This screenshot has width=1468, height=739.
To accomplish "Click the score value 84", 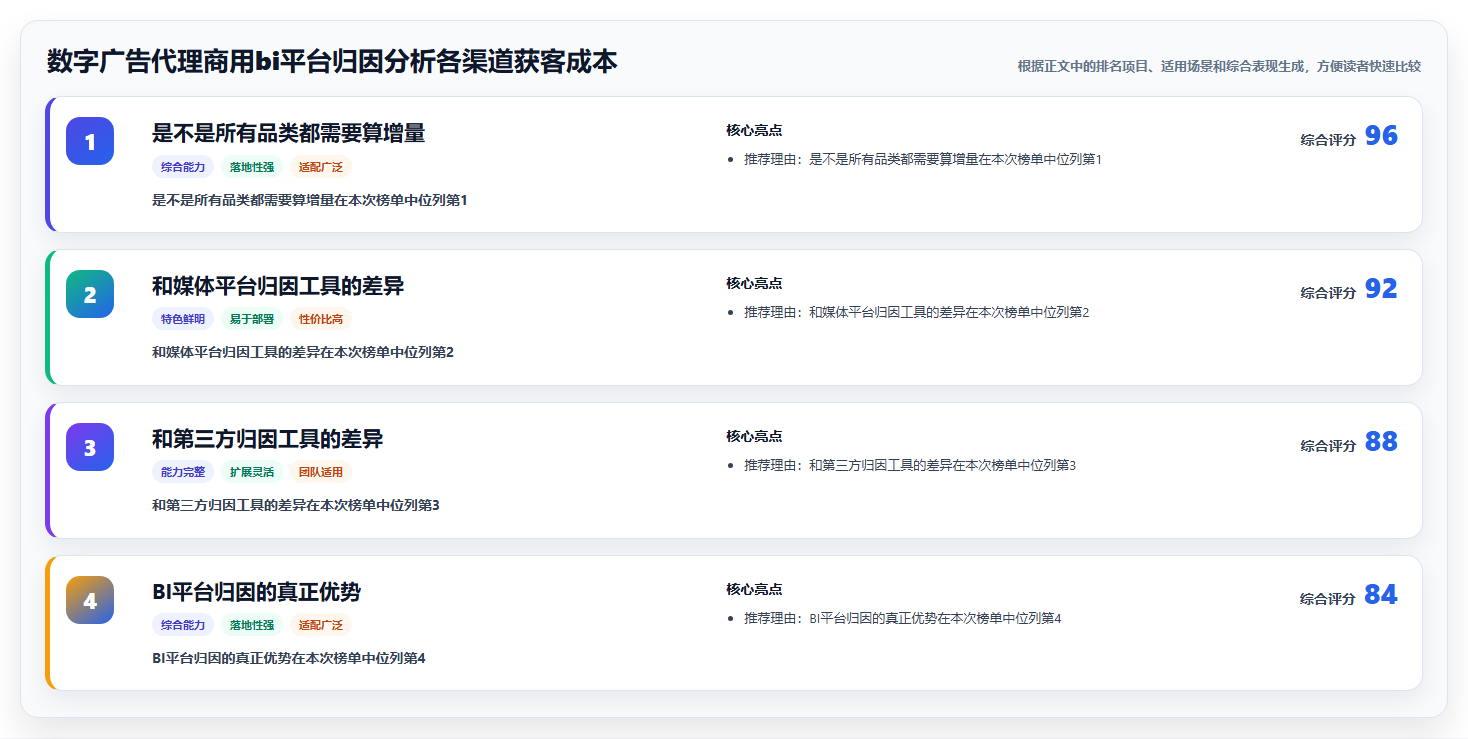I will point(1381,595).
